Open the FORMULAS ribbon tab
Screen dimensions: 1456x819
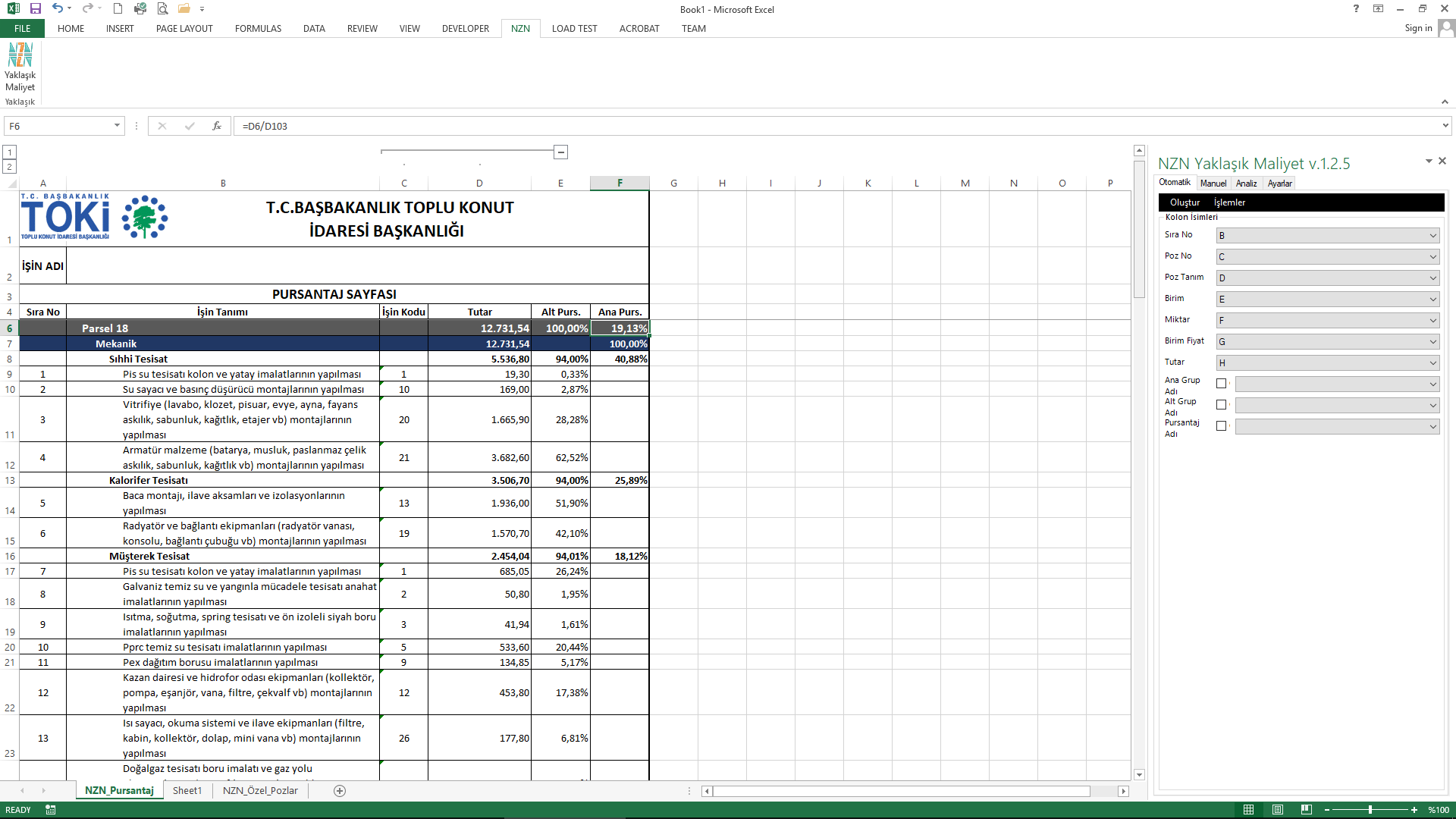coord(258,29)
